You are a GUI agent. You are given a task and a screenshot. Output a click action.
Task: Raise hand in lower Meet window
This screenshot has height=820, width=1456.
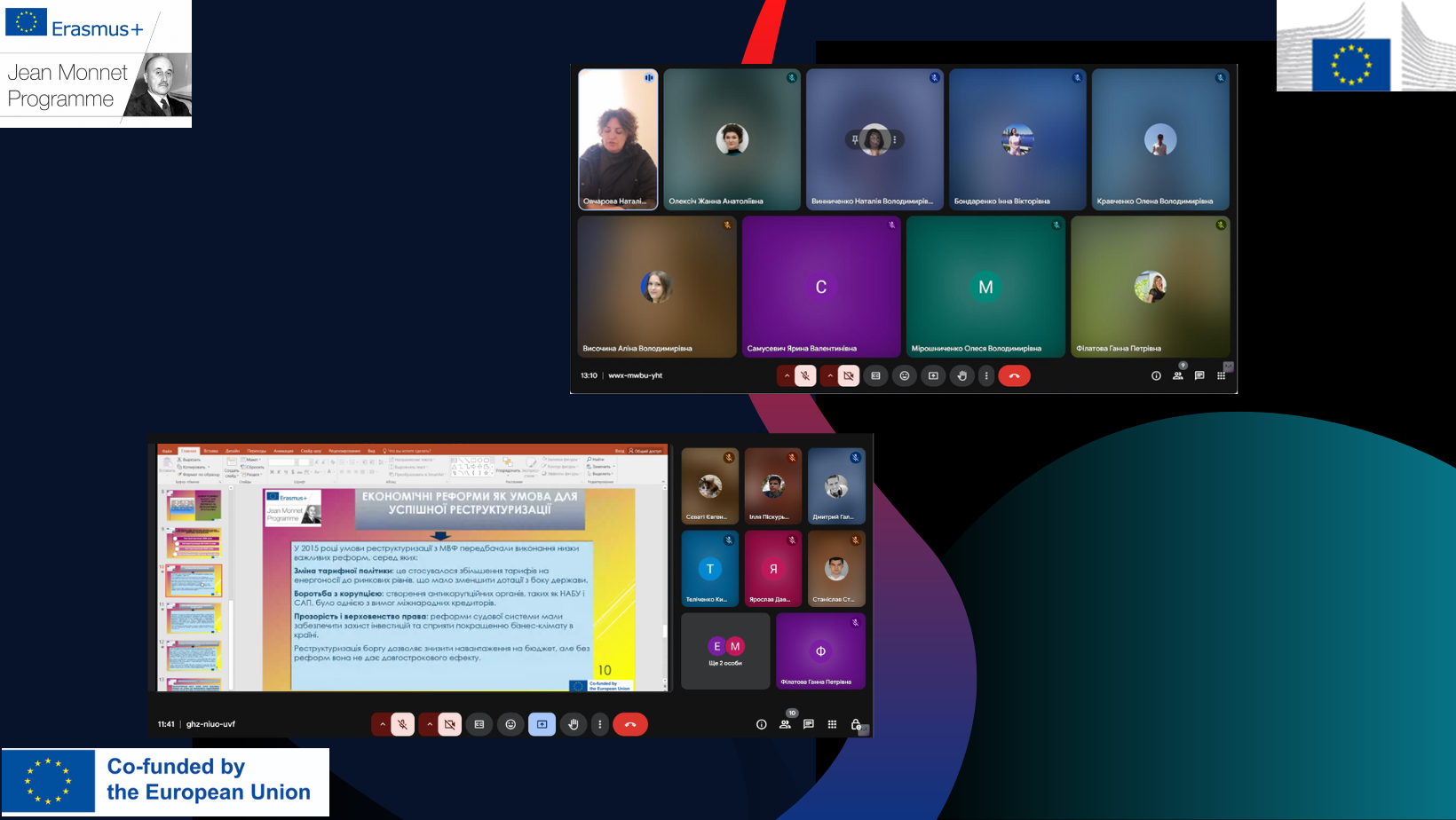[x=574, y=724]
